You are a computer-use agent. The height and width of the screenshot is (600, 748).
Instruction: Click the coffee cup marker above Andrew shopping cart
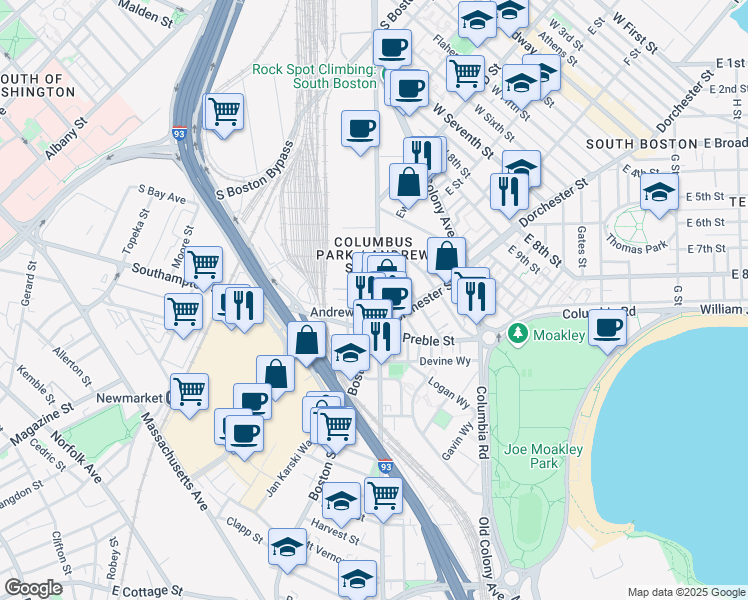pyautogui.click(x=393, y=296)
